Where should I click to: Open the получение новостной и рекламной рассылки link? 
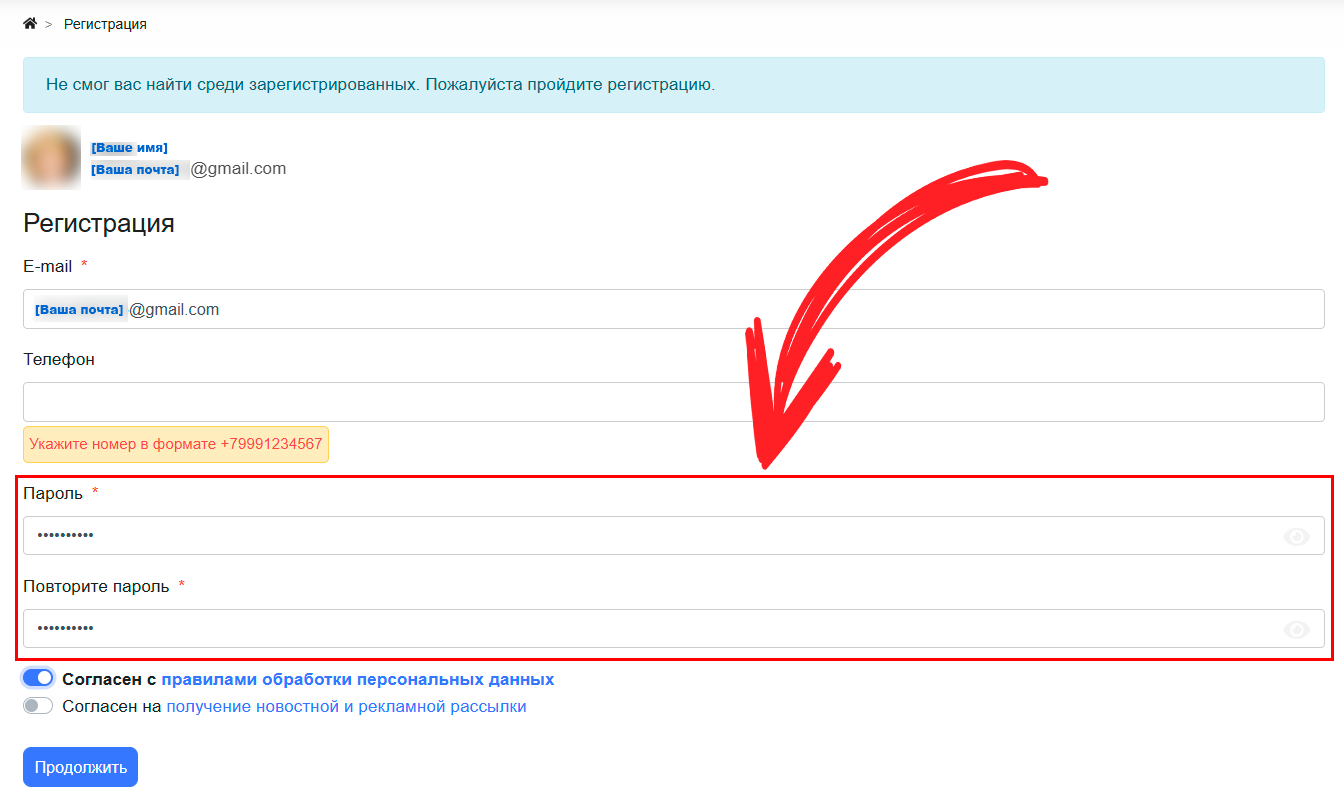pos(345,706)
